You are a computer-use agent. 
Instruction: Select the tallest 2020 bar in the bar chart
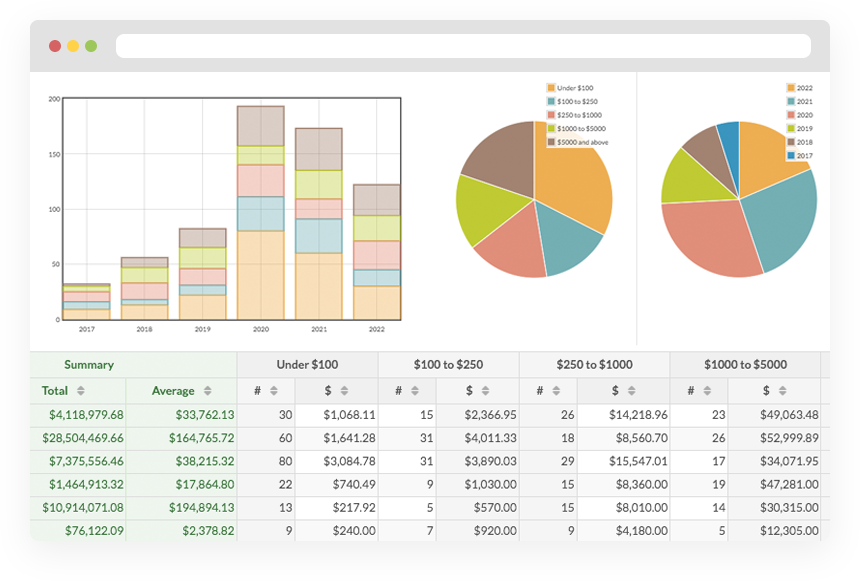click(x=262, y=210)
